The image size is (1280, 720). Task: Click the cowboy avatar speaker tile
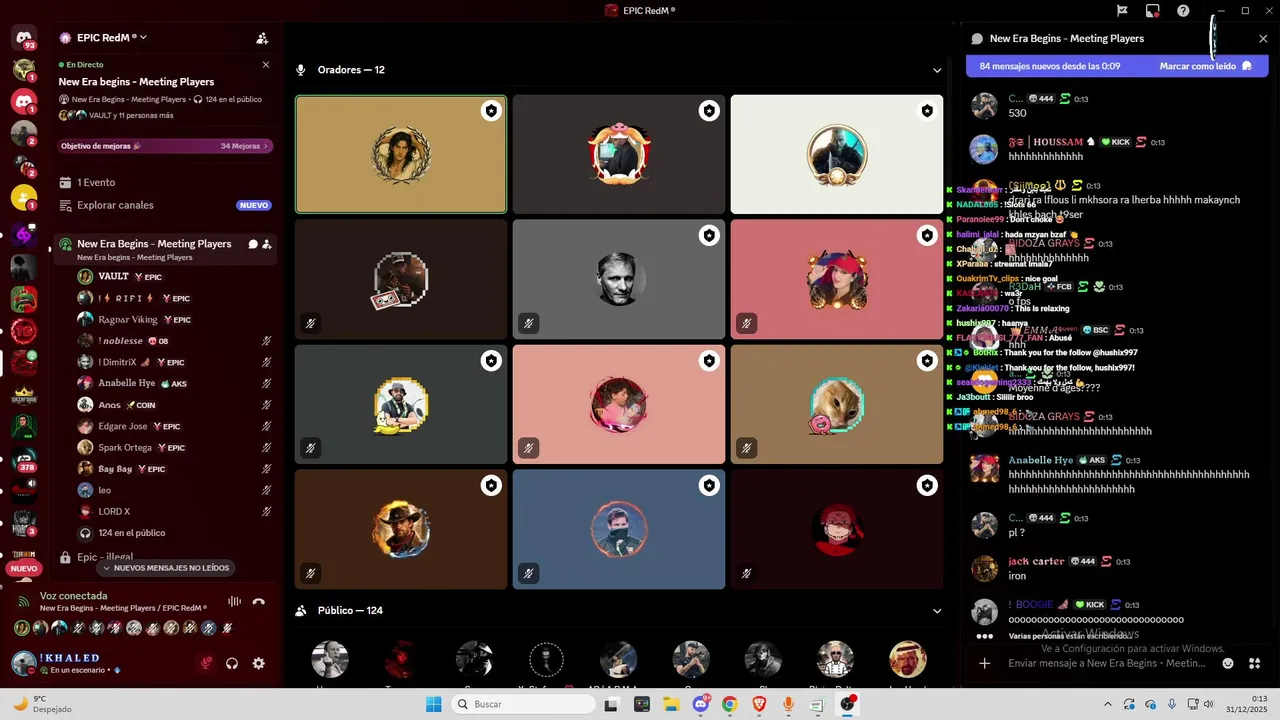coord(401,529)
